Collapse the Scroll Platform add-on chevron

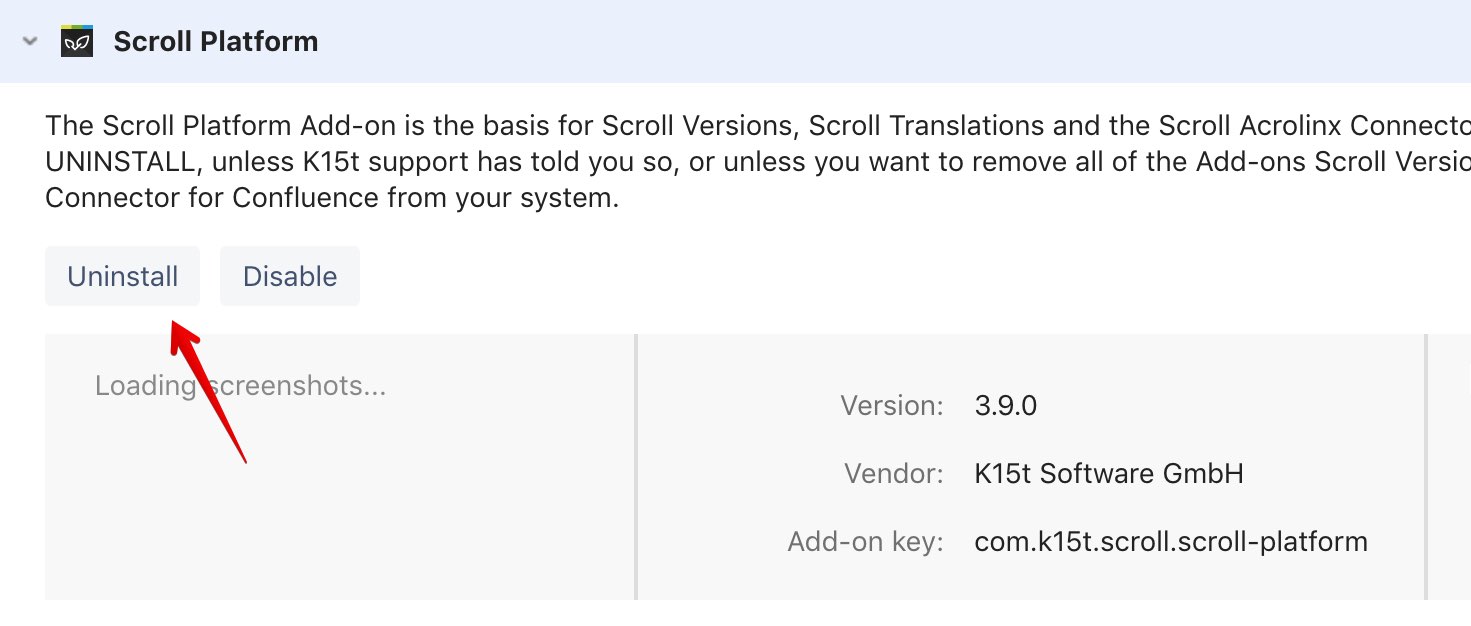point(30,42)
